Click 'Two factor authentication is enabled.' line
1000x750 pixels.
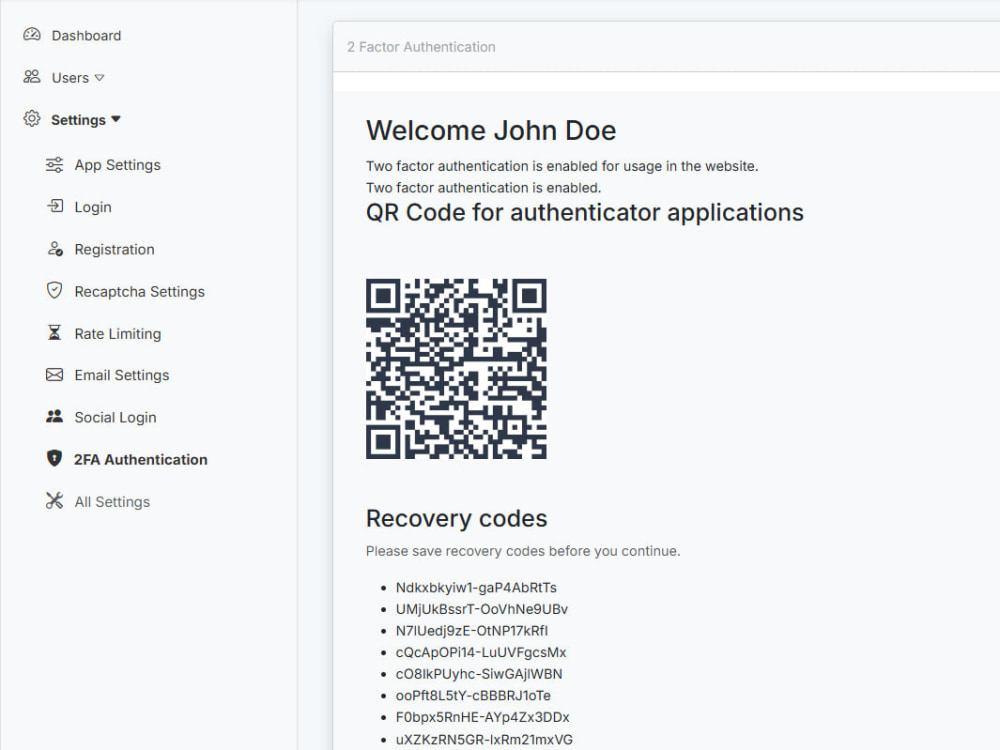coord(483,188)
